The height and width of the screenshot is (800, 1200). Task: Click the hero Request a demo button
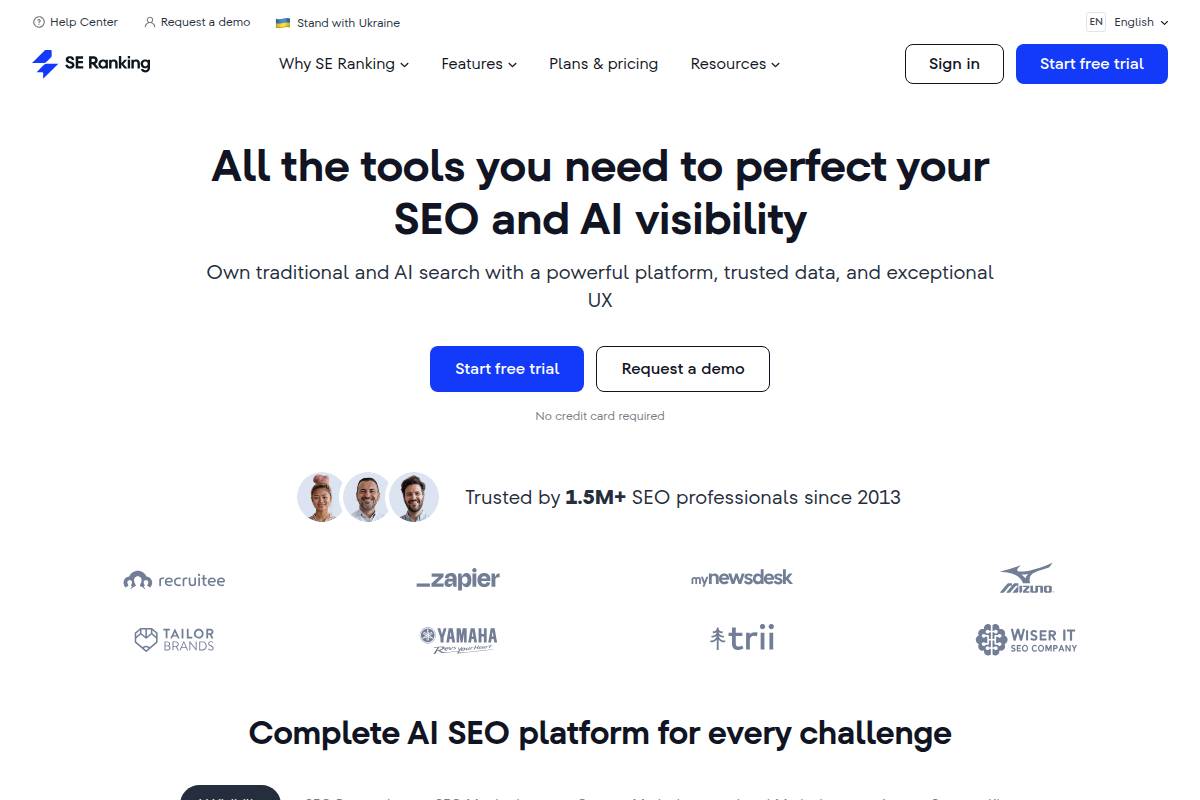pos(683,369)
